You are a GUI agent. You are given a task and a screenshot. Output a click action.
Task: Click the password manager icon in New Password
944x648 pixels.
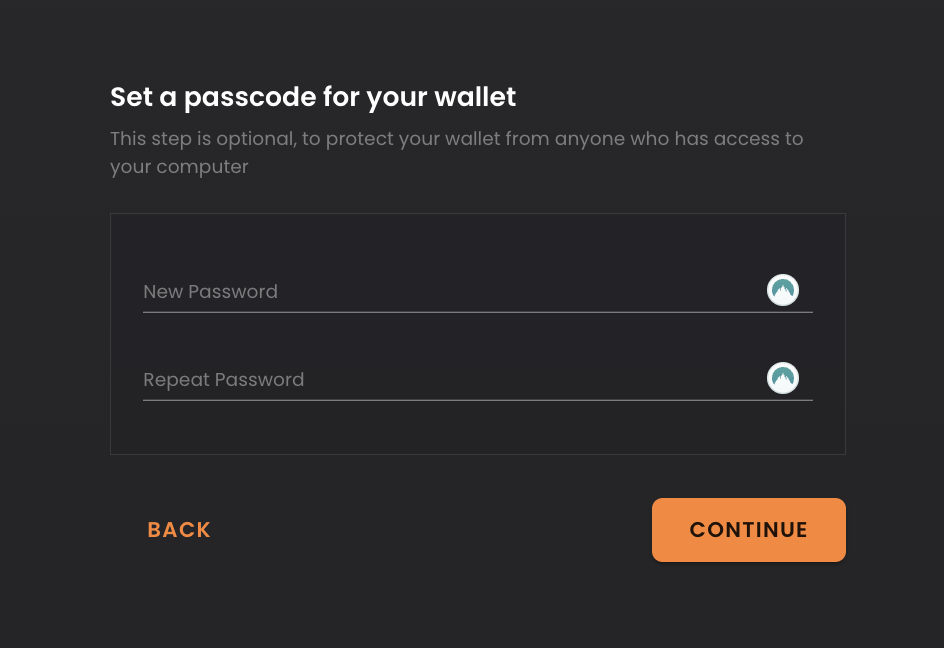tap(783, 291)
